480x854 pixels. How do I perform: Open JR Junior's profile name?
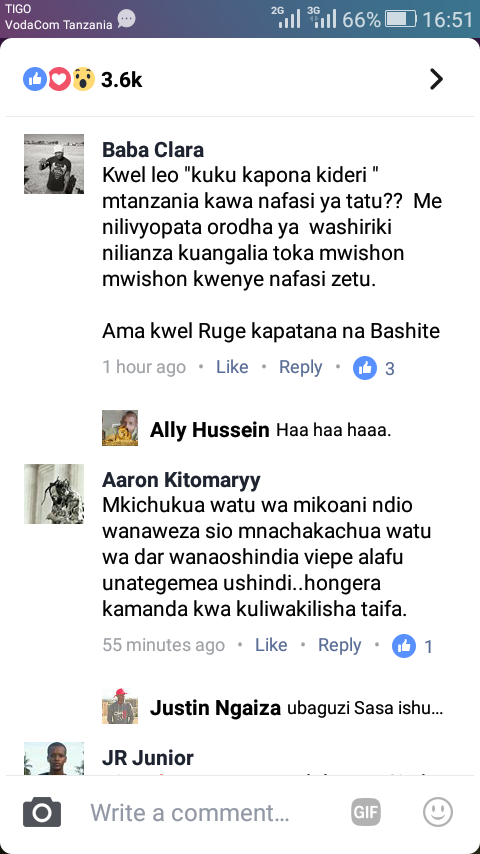[148, 758]
